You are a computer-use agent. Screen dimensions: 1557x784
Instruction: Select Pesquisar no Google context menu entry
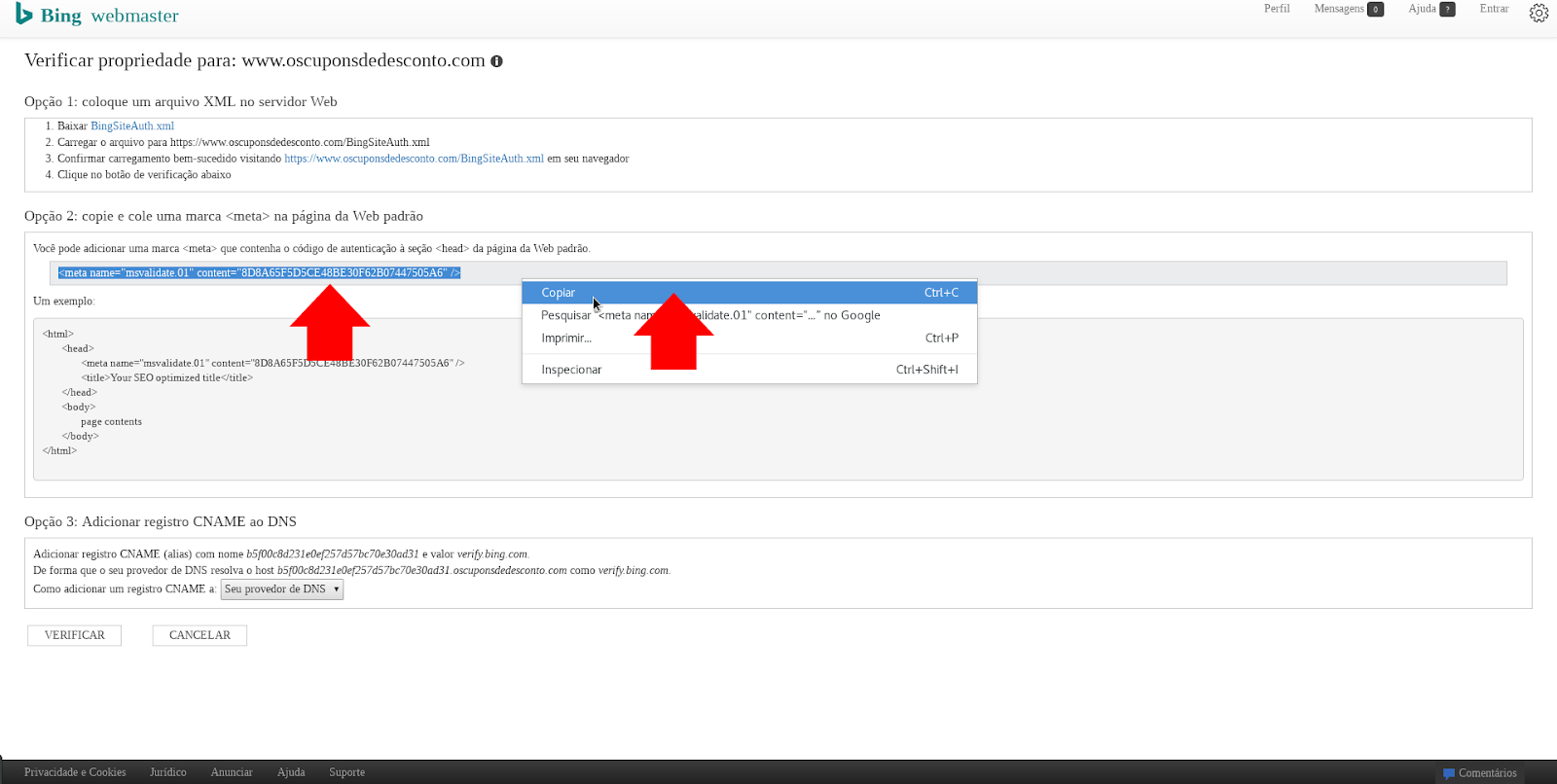pyautogui.click(x=749, y=315)
